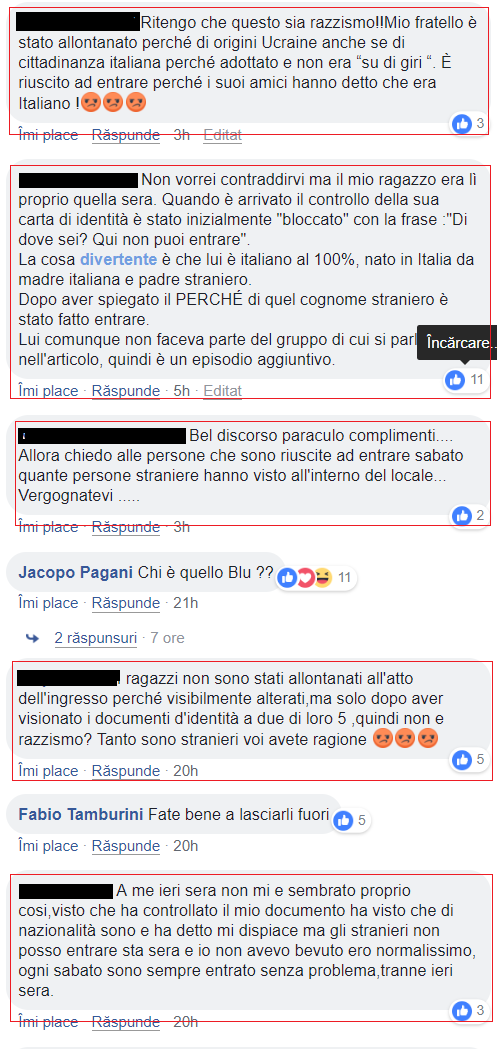The image size is (497, 1049).
Task: Open Jacopo Pagani's profile
Action: coord(76,573)
